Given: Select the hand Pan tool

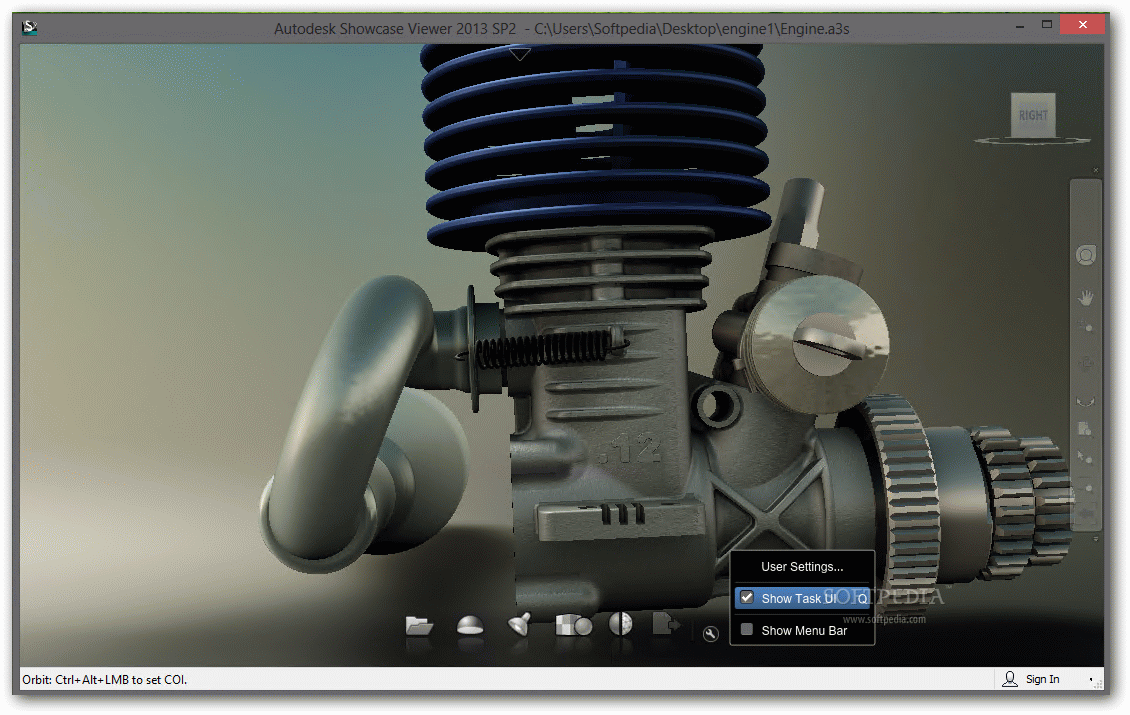Looking at the screenshot, I should point(1086,297).
